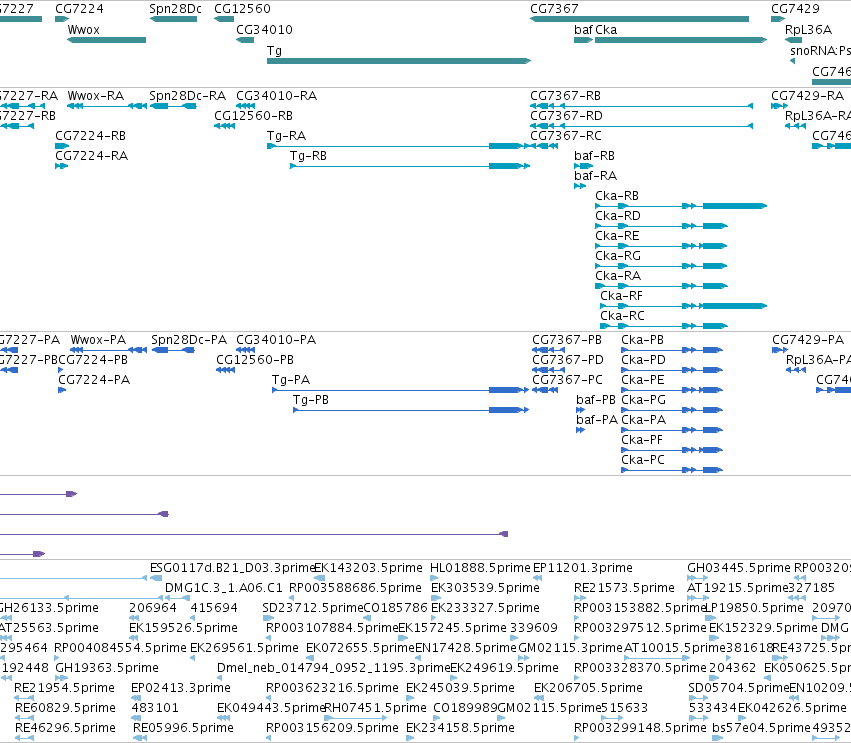
Task: Click protein Tg-PA label
Action: 291,380
